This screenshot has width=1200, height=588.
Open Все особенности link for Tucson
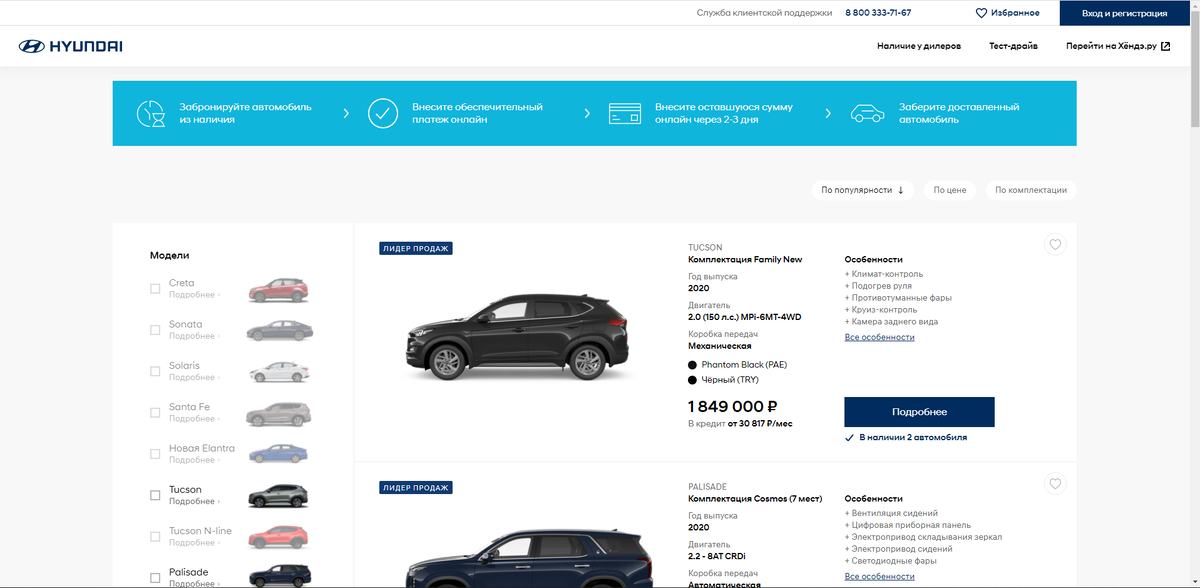[879, 337]
